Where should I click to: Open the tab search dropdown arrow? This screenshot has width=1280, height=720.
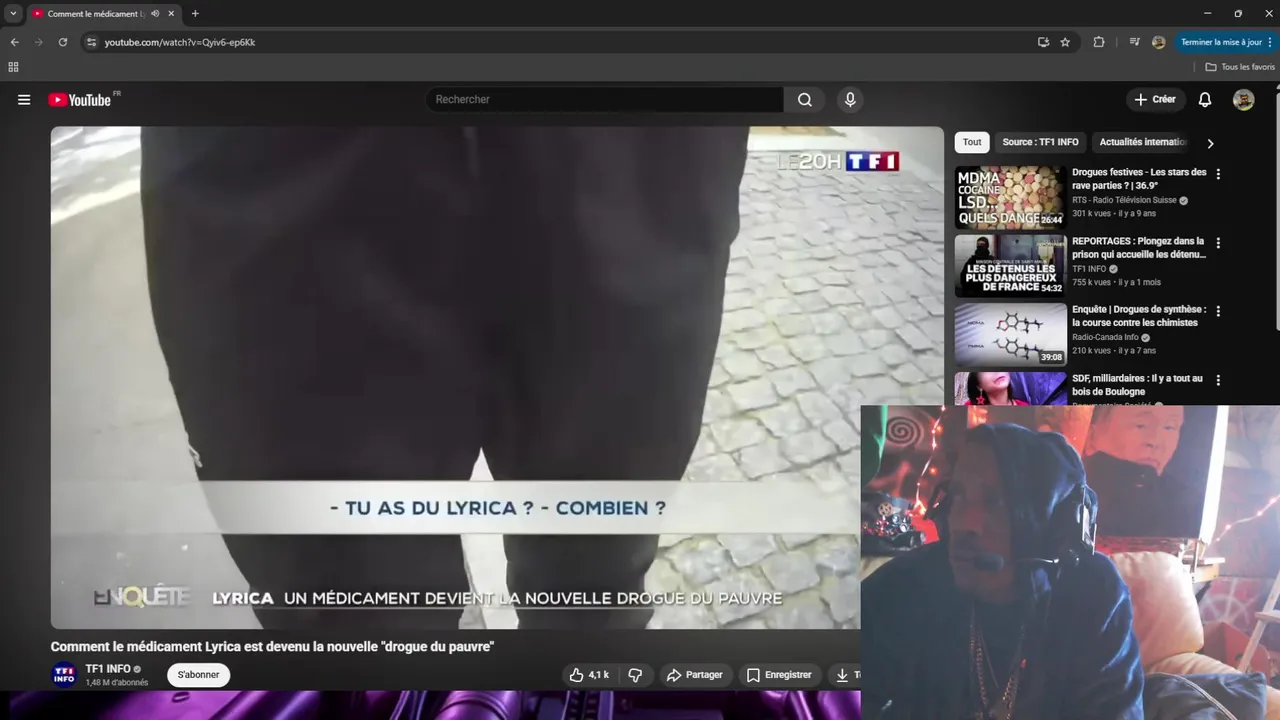click(13, 14)
